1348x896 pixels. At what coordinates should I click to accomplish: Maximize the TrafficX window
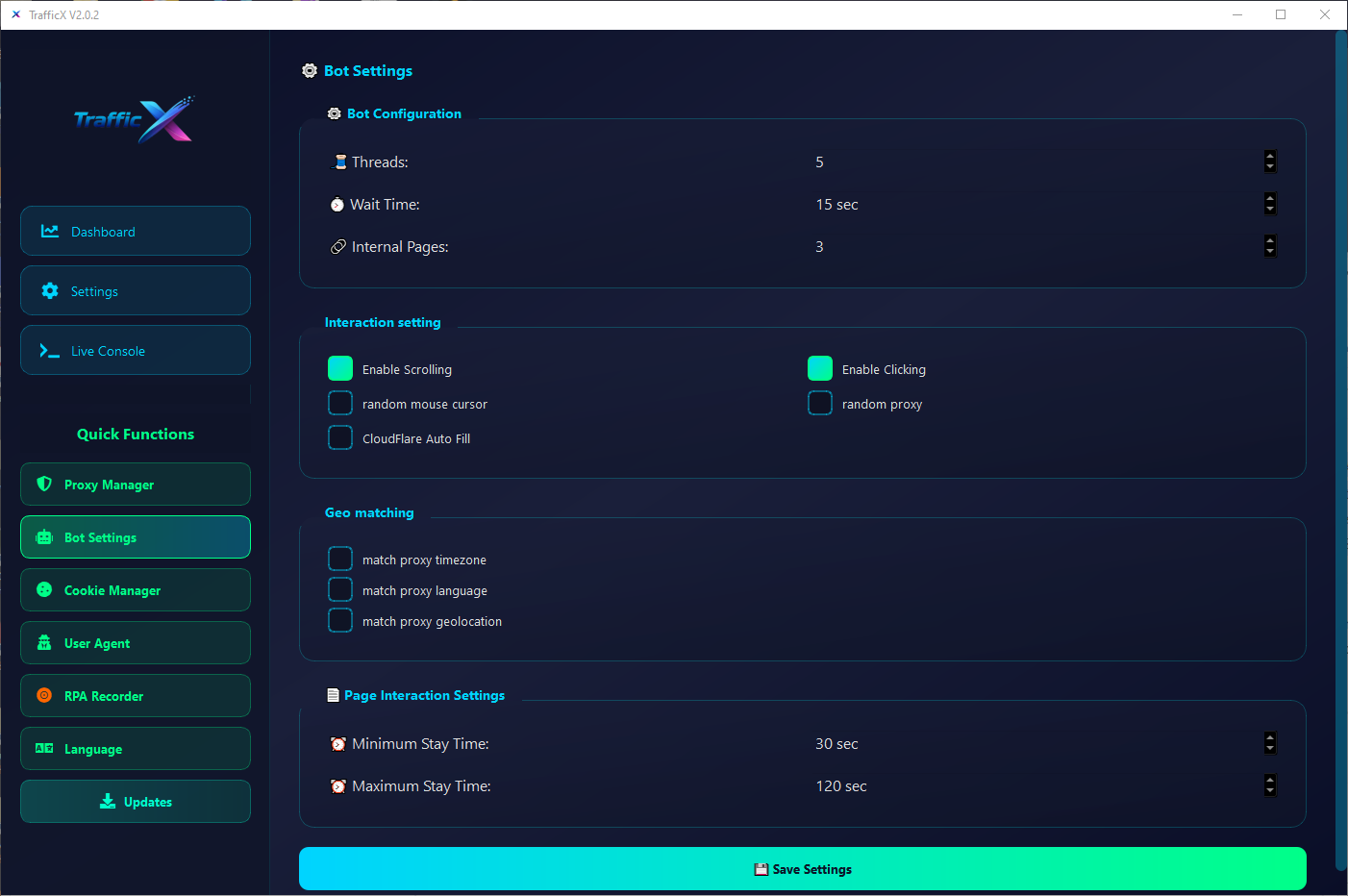(1281, 14)
